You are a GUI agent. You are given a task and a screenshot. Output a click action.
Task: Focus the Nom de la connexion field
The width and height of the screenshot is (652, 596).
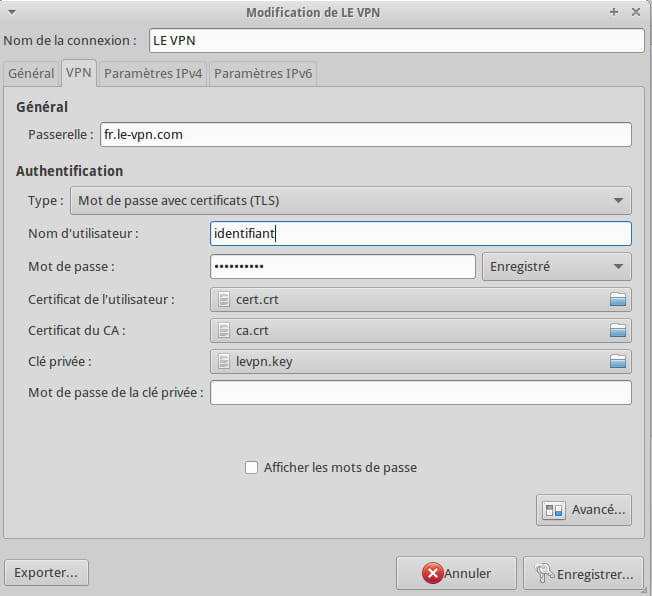[x=397, y=40]
